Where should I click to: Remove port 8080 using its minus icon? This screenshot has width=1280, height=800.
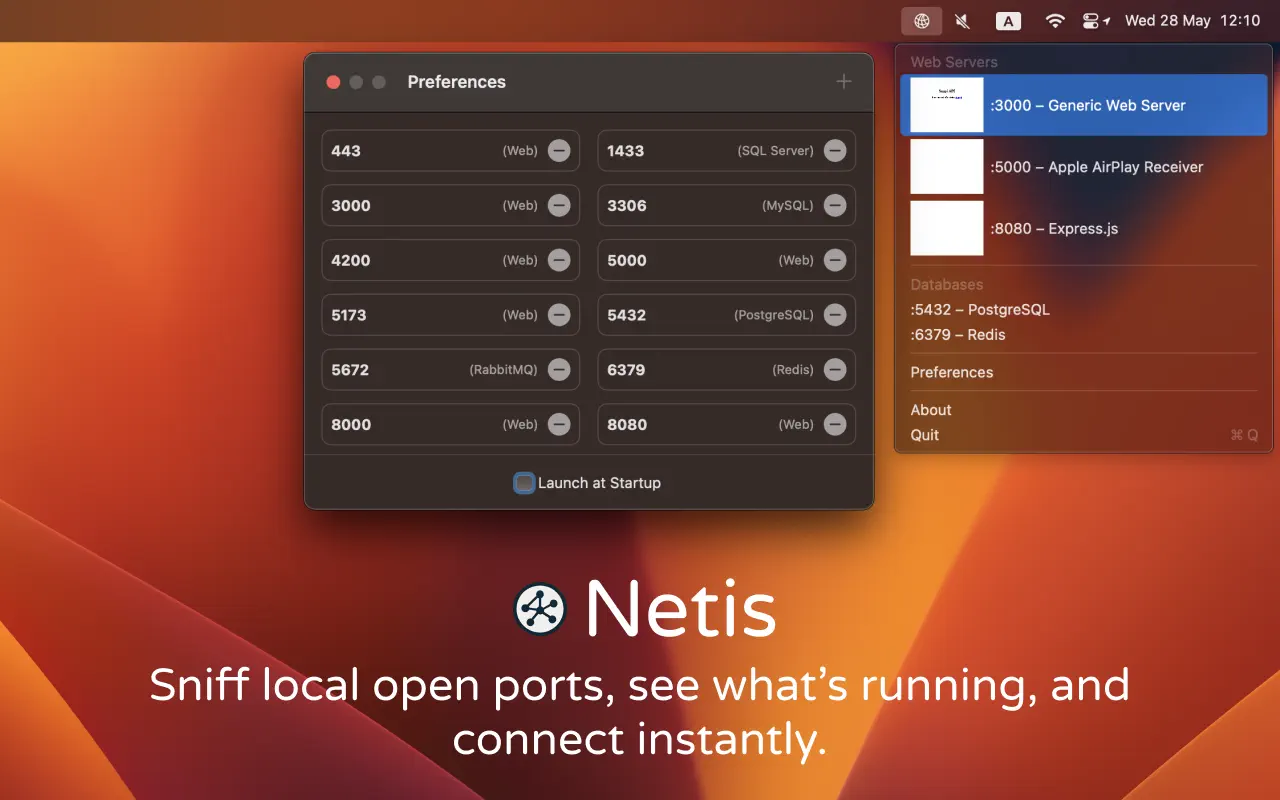(x=835, y=424)
